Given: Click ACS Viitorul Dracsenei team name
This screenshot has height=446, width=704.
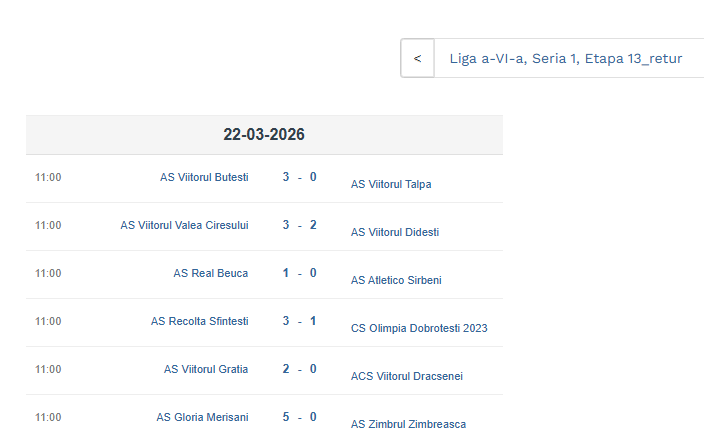Looking at the screenshot, I should point(407,376).
